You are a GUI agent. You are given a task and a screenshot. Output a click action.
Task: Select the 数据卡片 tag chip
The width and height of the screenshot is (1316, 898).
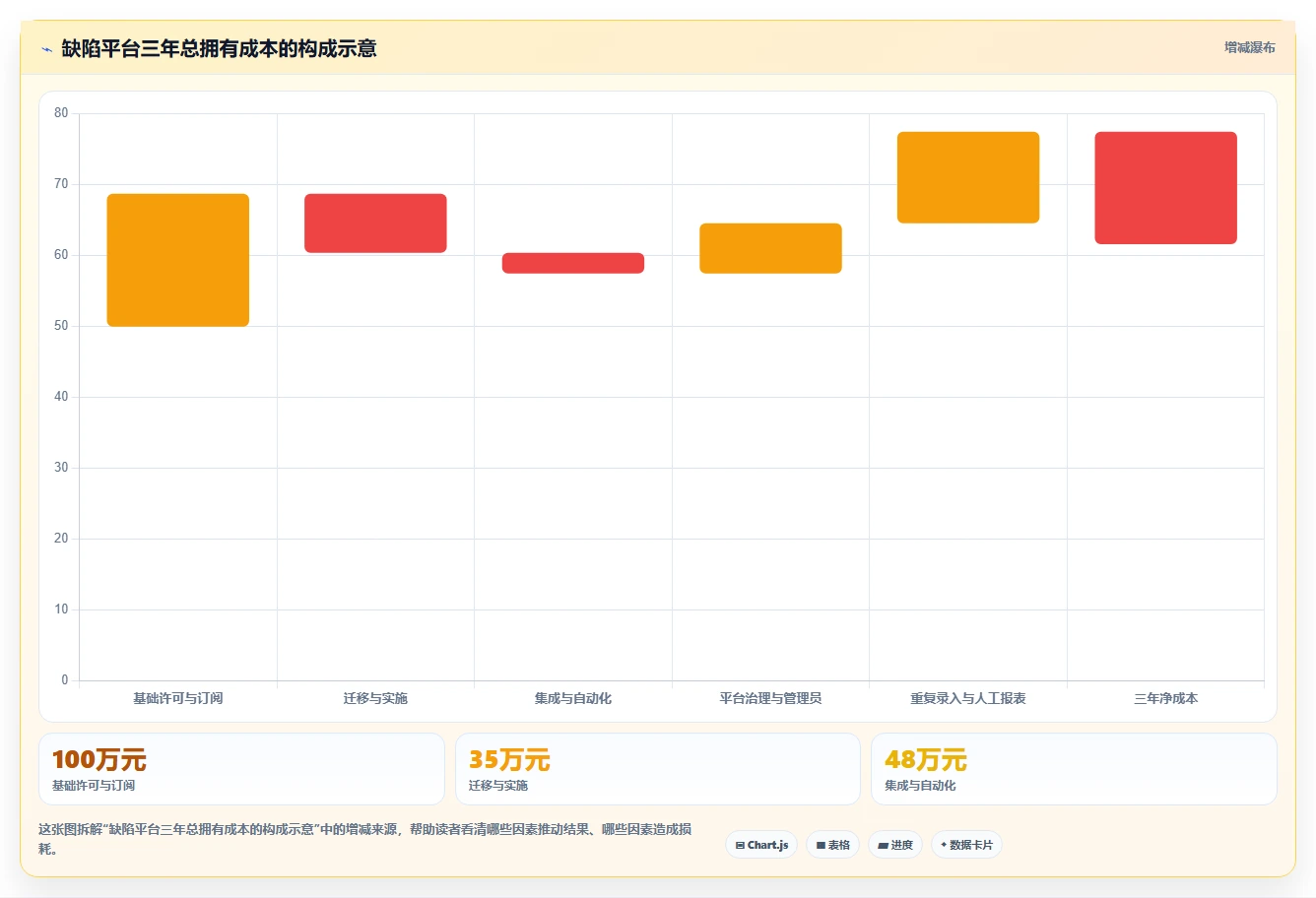click(966, 845)
